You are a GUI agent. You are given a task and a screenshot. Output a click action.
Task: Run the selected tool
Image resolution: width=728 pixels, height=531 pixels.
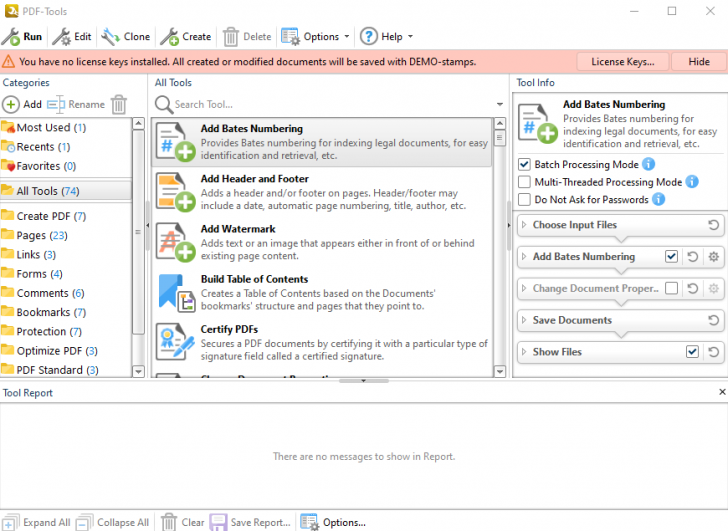(22, 37)
